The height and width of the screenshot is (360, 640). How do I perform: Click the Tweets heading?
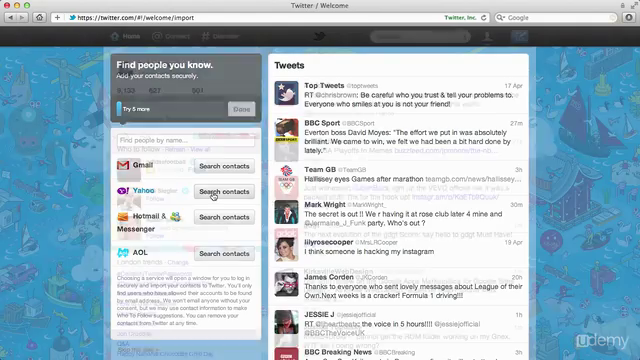289,65
